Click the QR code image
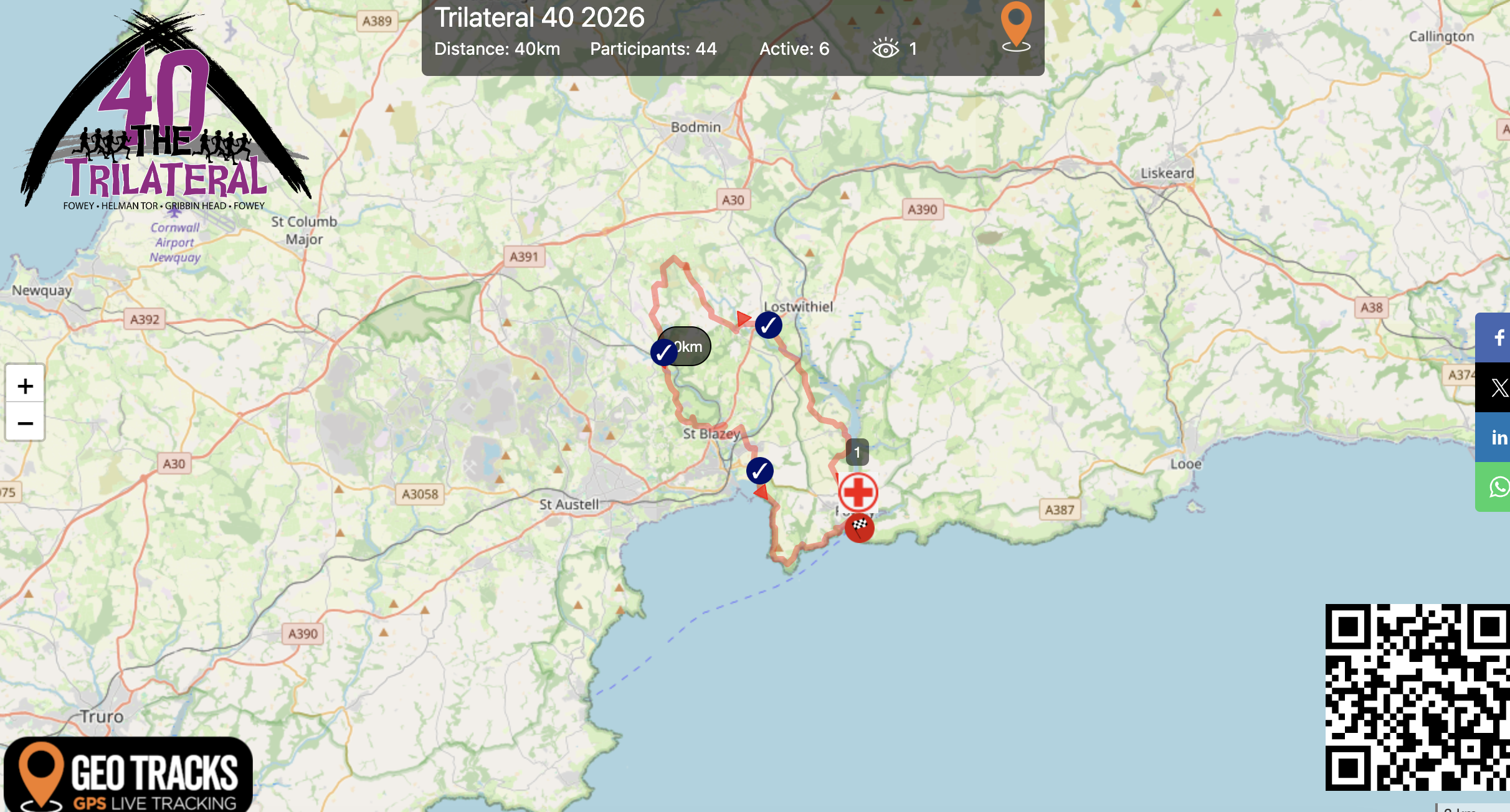 tap(1417, 697)
